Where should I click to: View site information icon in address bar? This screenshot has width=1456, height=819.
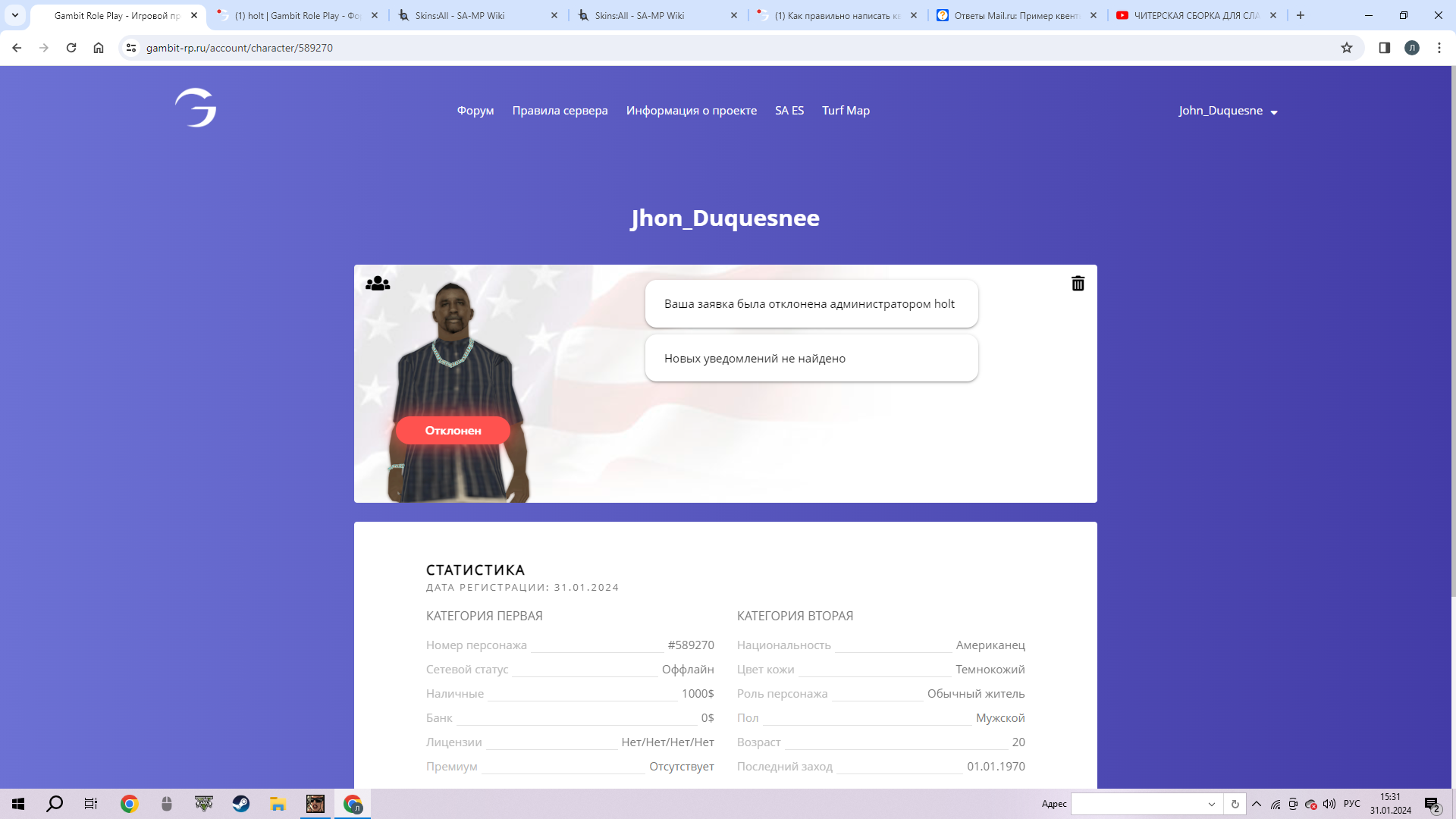pyautogui.click(x=131, y=48)
